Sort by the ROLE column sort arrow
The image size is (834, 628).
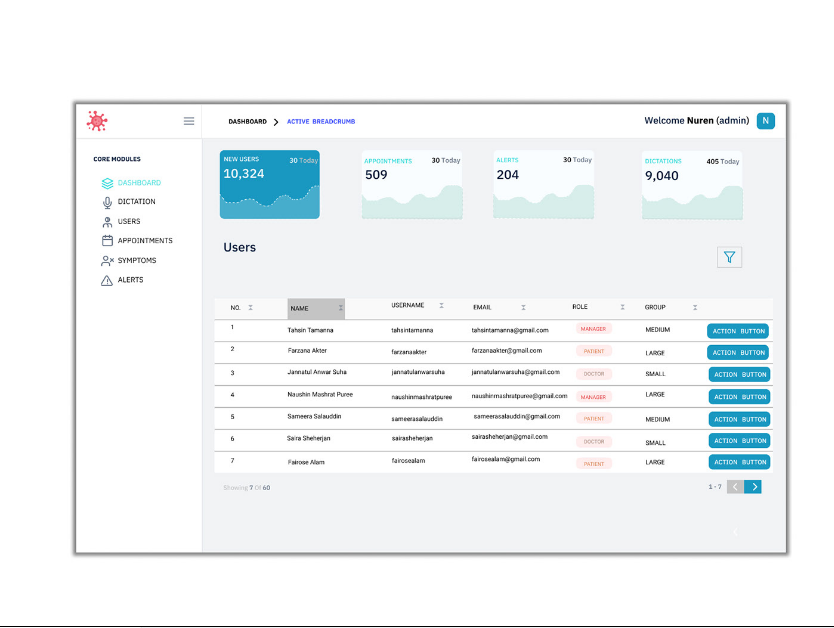tap(622, 307)
